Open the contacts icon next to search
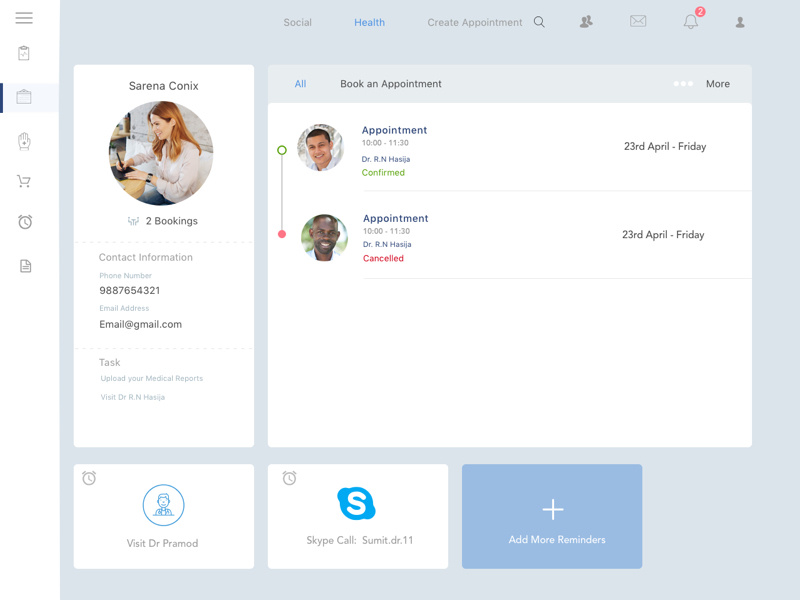800x600 pixels. coord(587,22)
